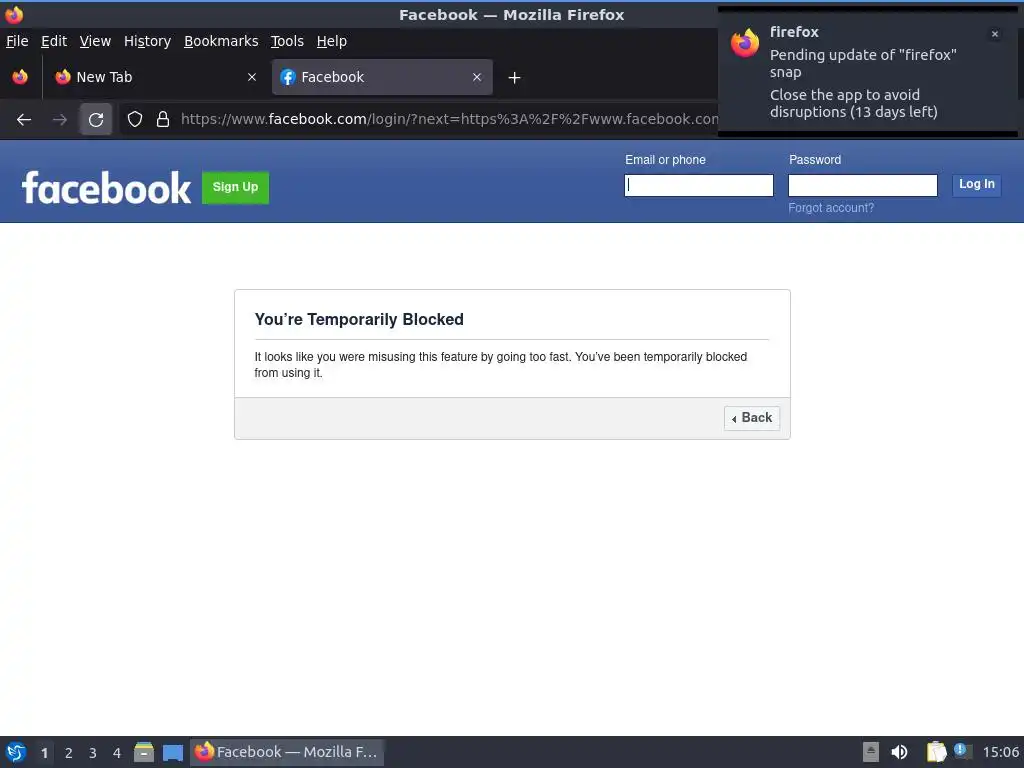
Task: Close the Facebook tab
Action: point(477,77)
